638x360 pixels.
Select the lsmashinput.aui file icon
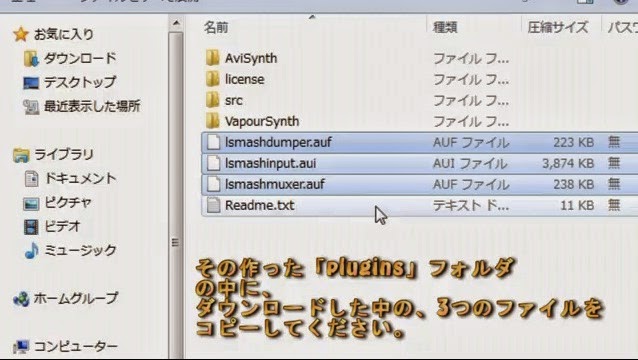213,164
